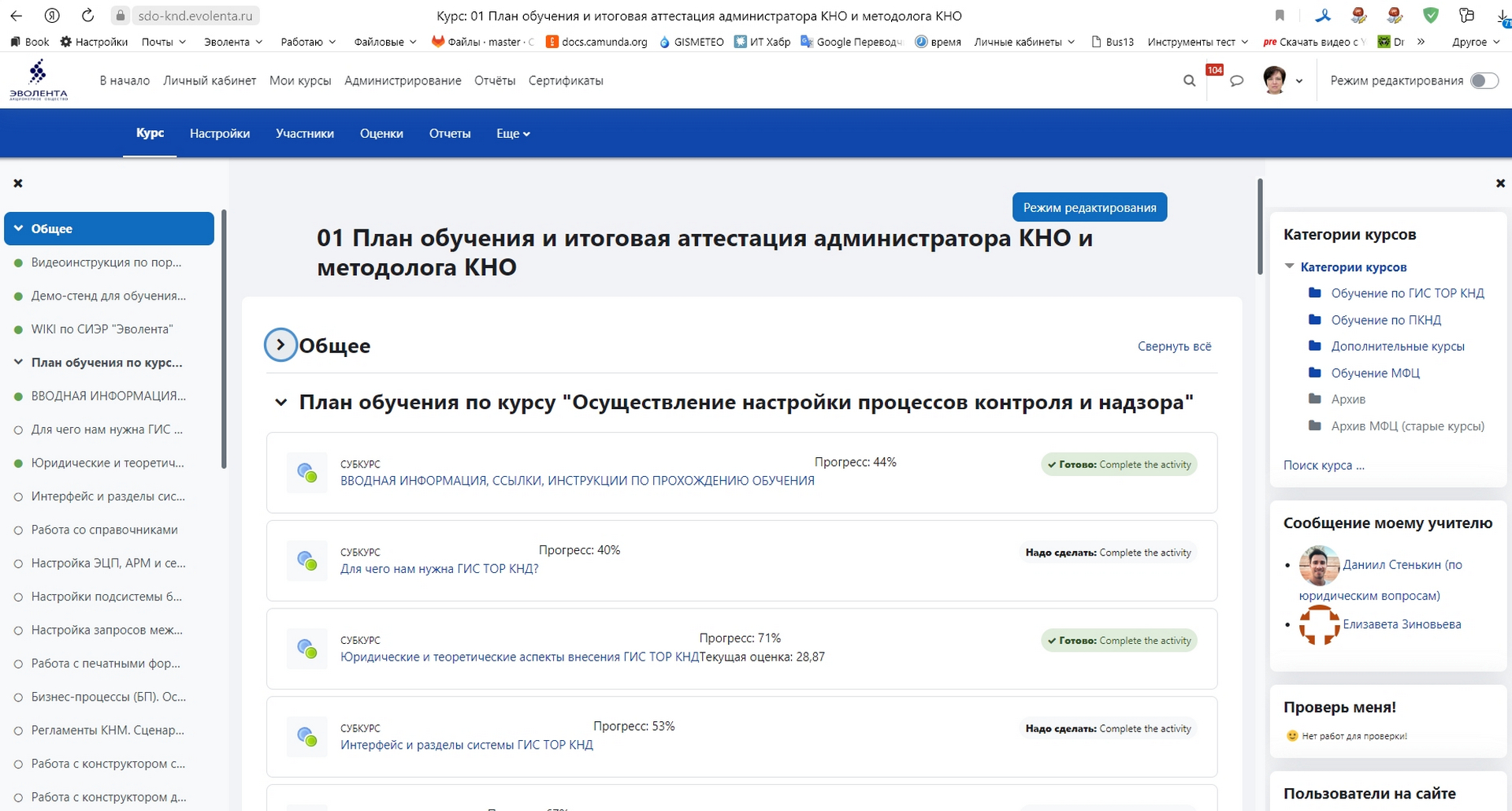The image size is (1512, 811).
Task: Click the Поиск курса ... link
Action: point(1323,465)
